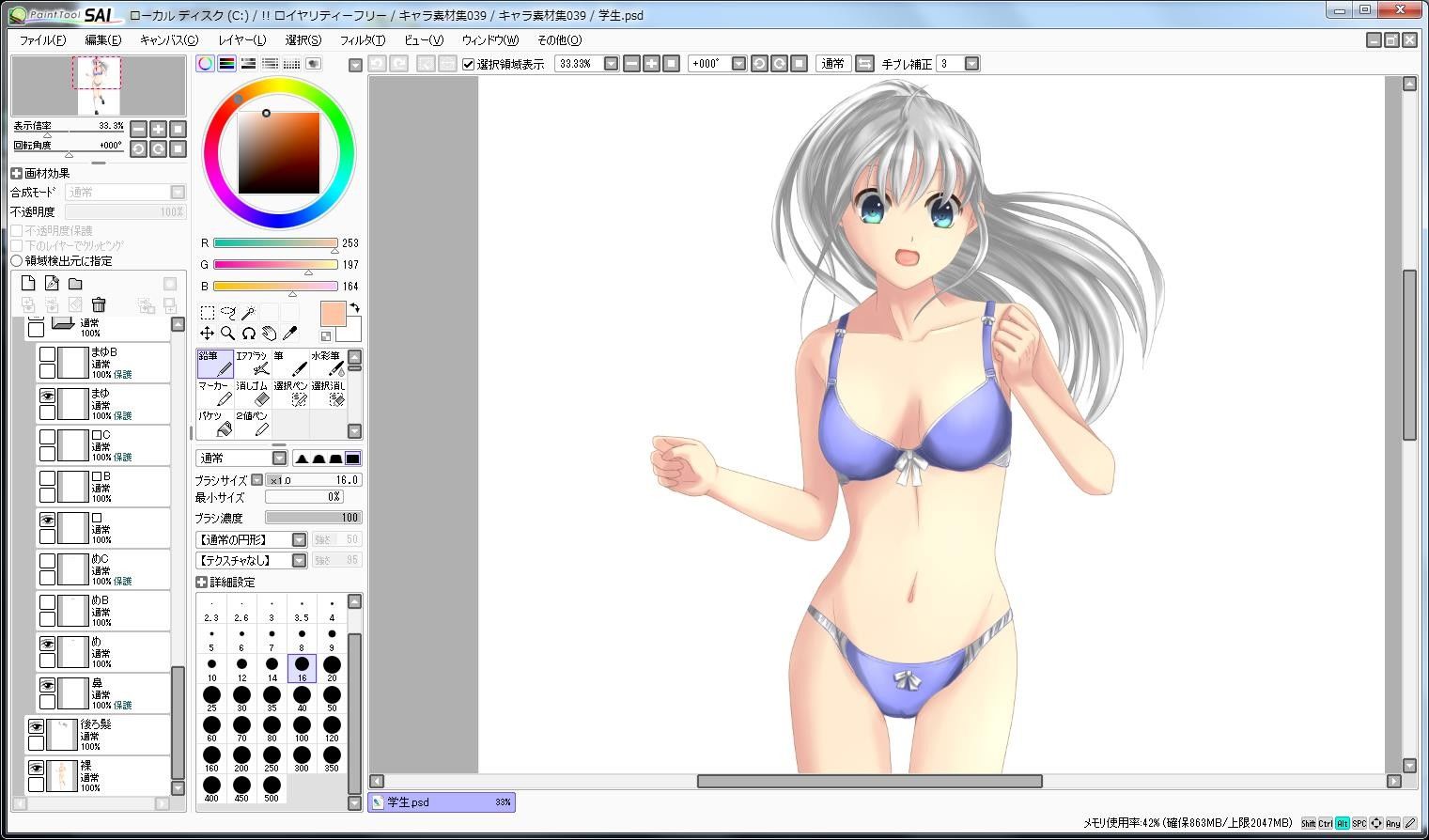Select the 選択ペン selection pen tool

(x=290, y=394)
